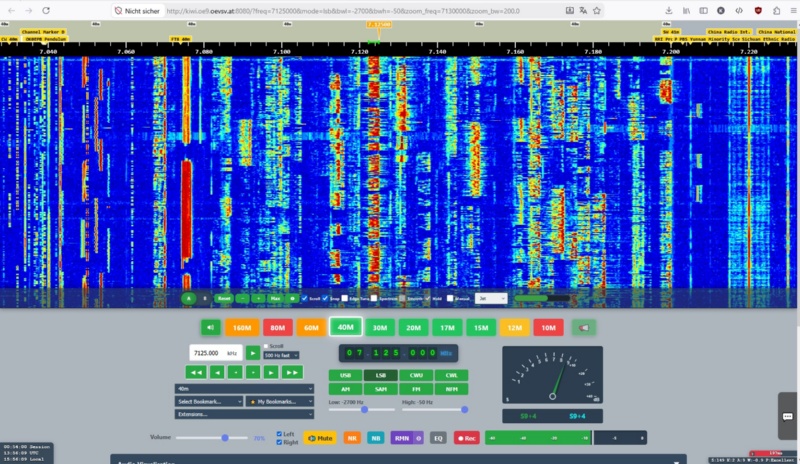Click the Volume slider handle
The height and width of the screenshot is (464, 800).
click(x=227, y=437)
